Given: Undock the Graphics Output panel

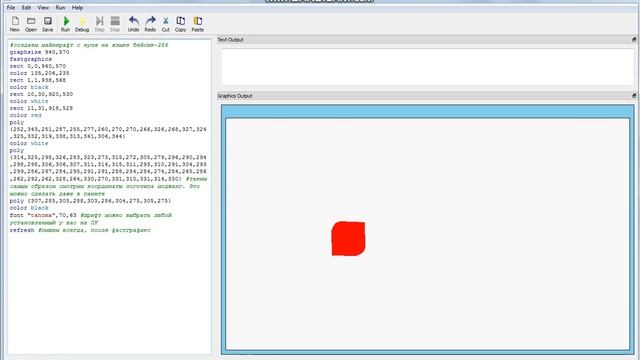Looking at the screenshot, I should point(634,96).
